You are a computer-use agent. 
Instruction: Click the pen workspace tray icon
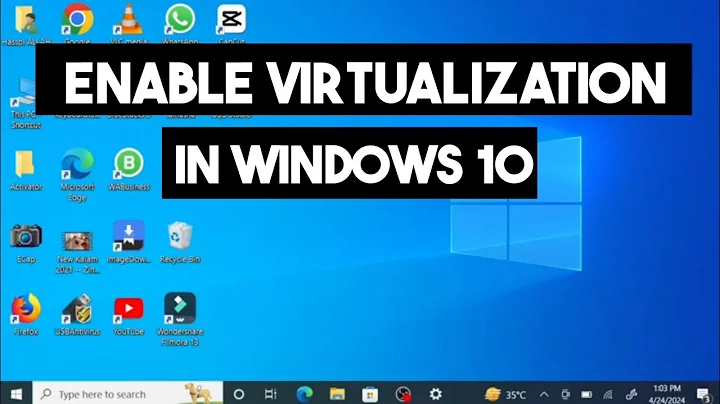click(x=631, y=394)
